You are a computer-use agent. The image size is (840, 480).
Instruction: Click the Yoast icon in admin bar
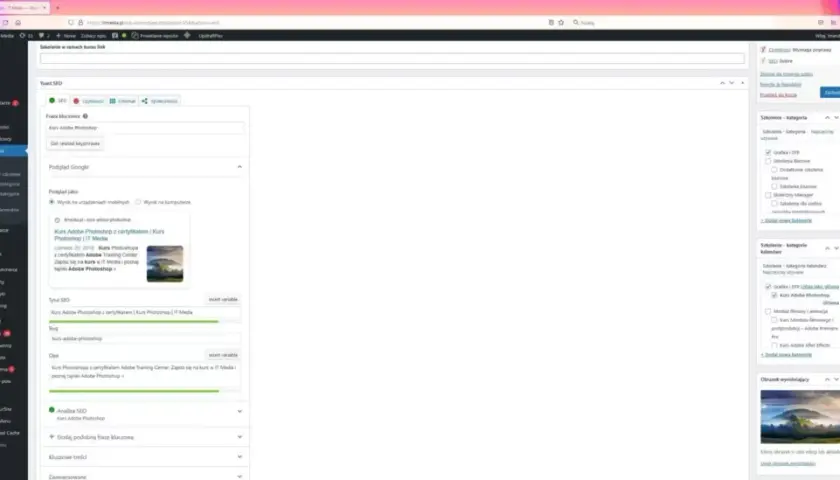115,36
